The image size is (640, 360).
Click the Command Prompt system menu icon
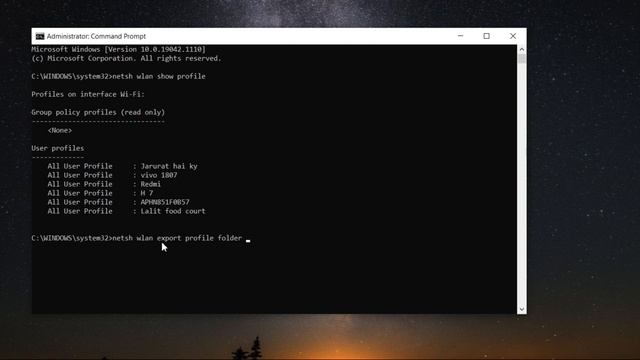40,36
